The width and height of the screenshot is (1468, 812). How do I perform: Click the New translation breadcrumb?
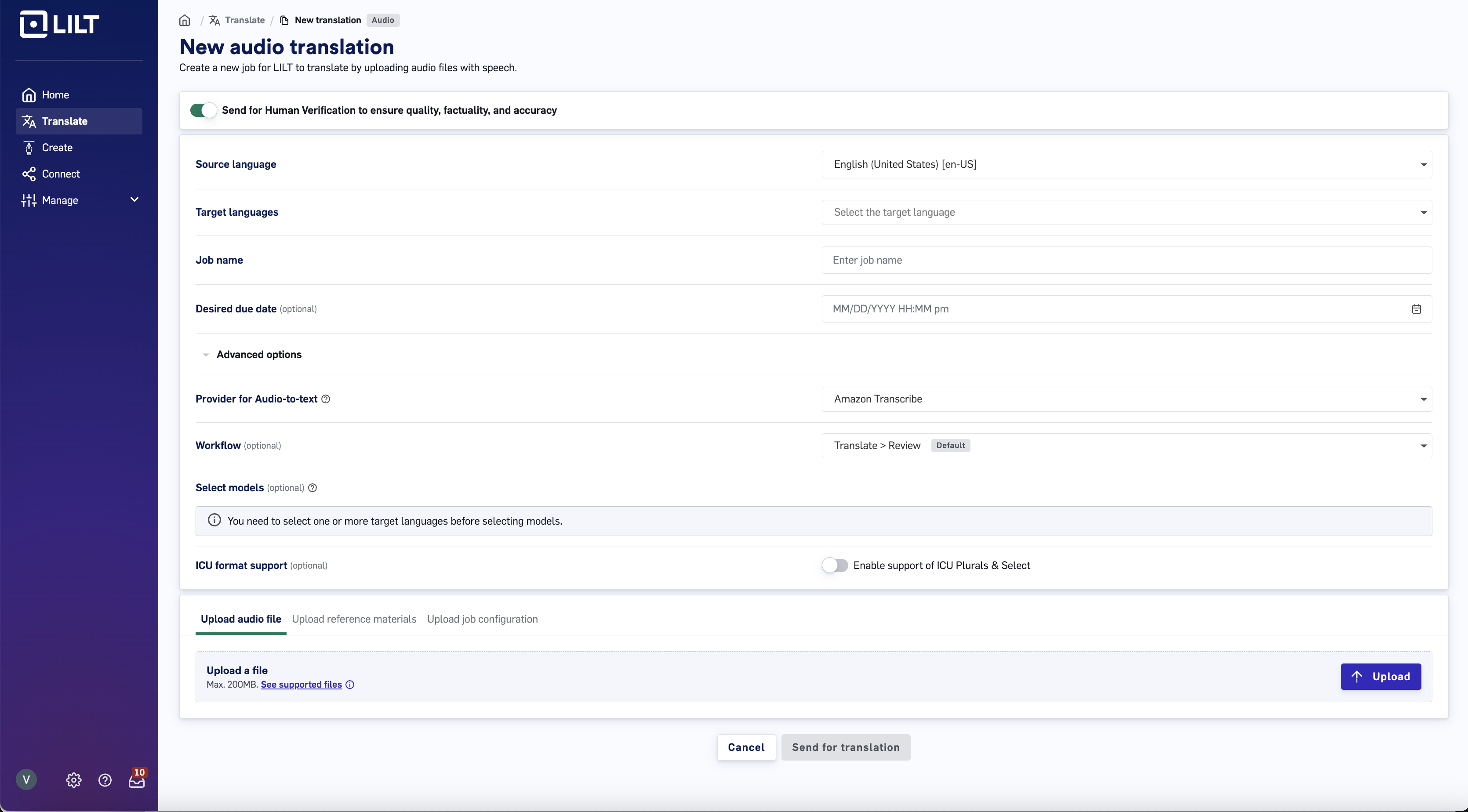(328, 20)
